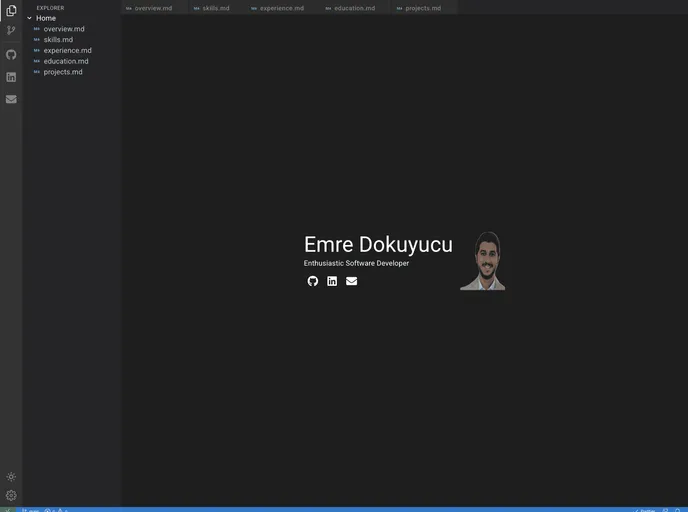Switch to the experience.md tab
Viewport: 688px width, 512px height.
[x=281, y=8]
